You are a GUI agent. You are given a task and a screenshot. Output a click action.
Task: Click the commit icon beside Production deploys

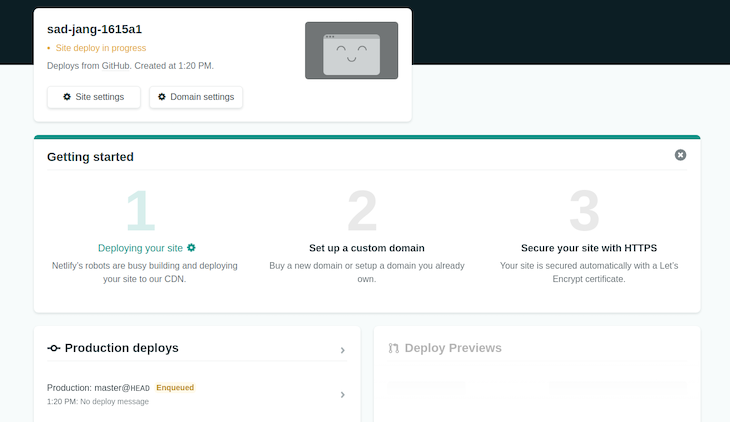54,348
